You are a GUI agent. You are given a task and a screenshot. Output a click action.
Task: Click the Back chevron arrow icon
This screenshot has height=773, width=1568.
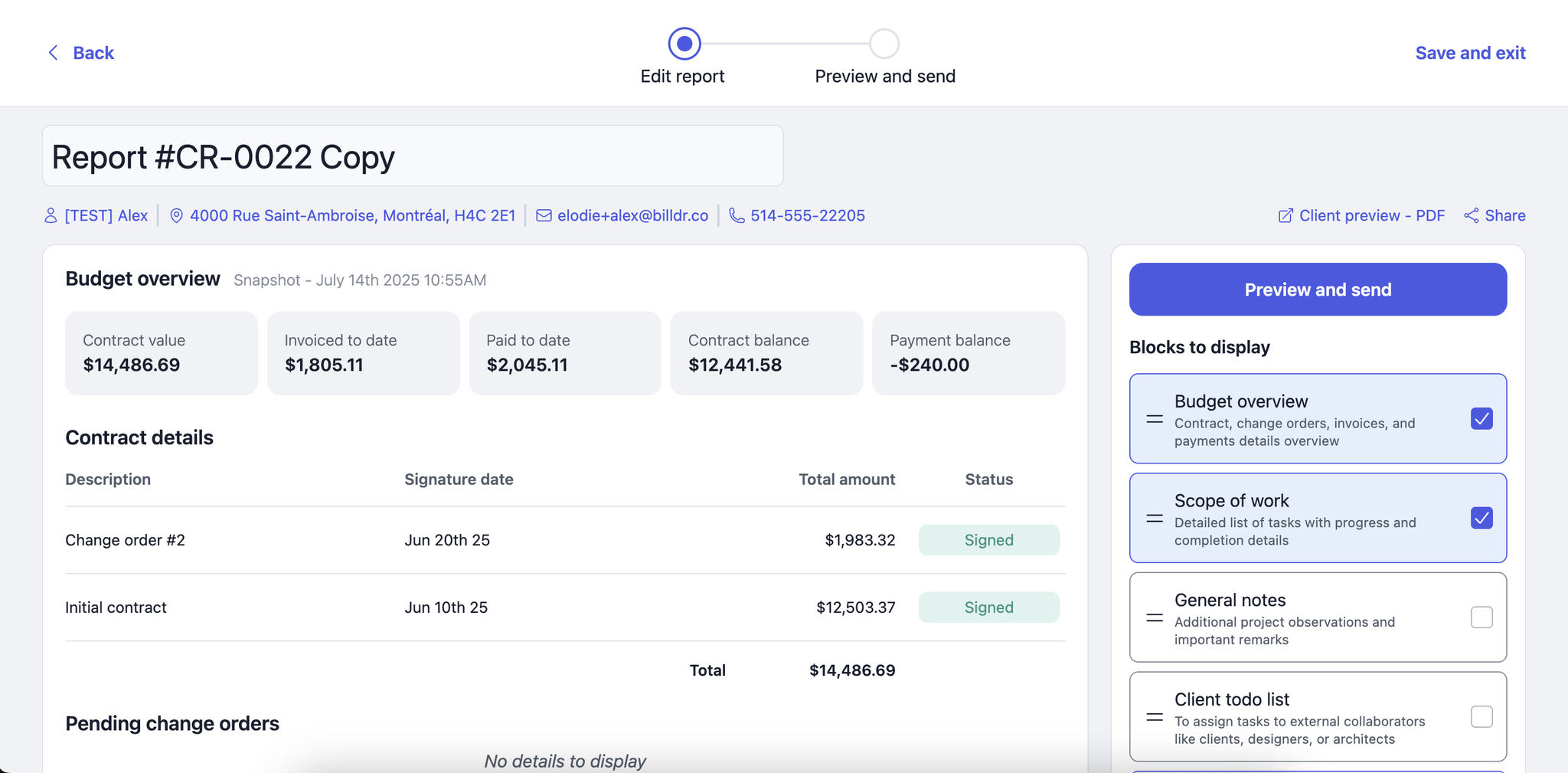pyautogui.click(x=53, y=53)
